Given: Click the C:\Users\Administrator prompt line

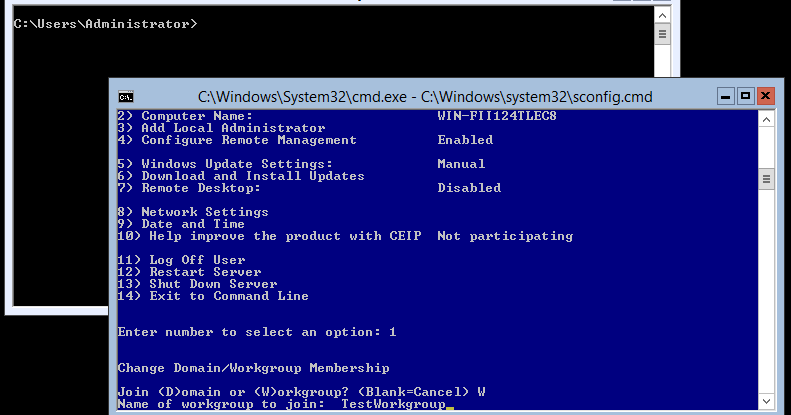Looking at the screenshot, I should 105,23.
